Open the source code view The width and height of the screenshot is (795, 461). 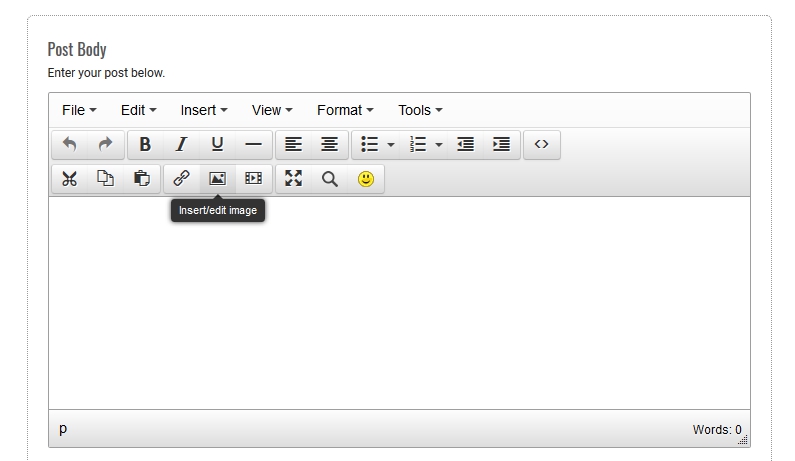(x=541, y=145)
